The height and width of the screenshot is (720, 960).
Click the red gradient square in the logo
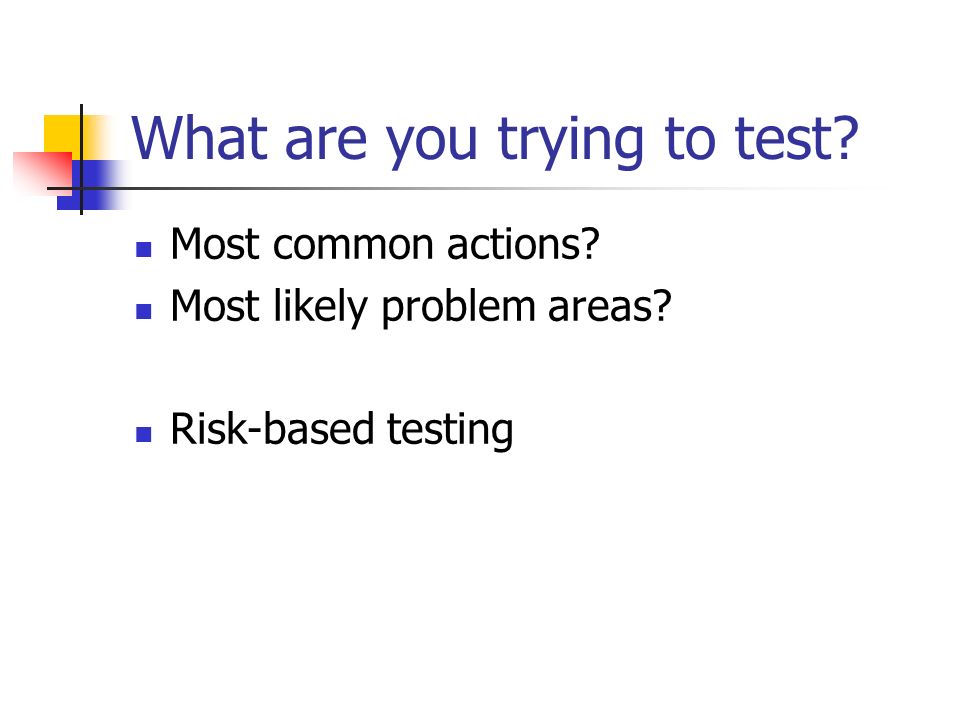click(42, 173)
